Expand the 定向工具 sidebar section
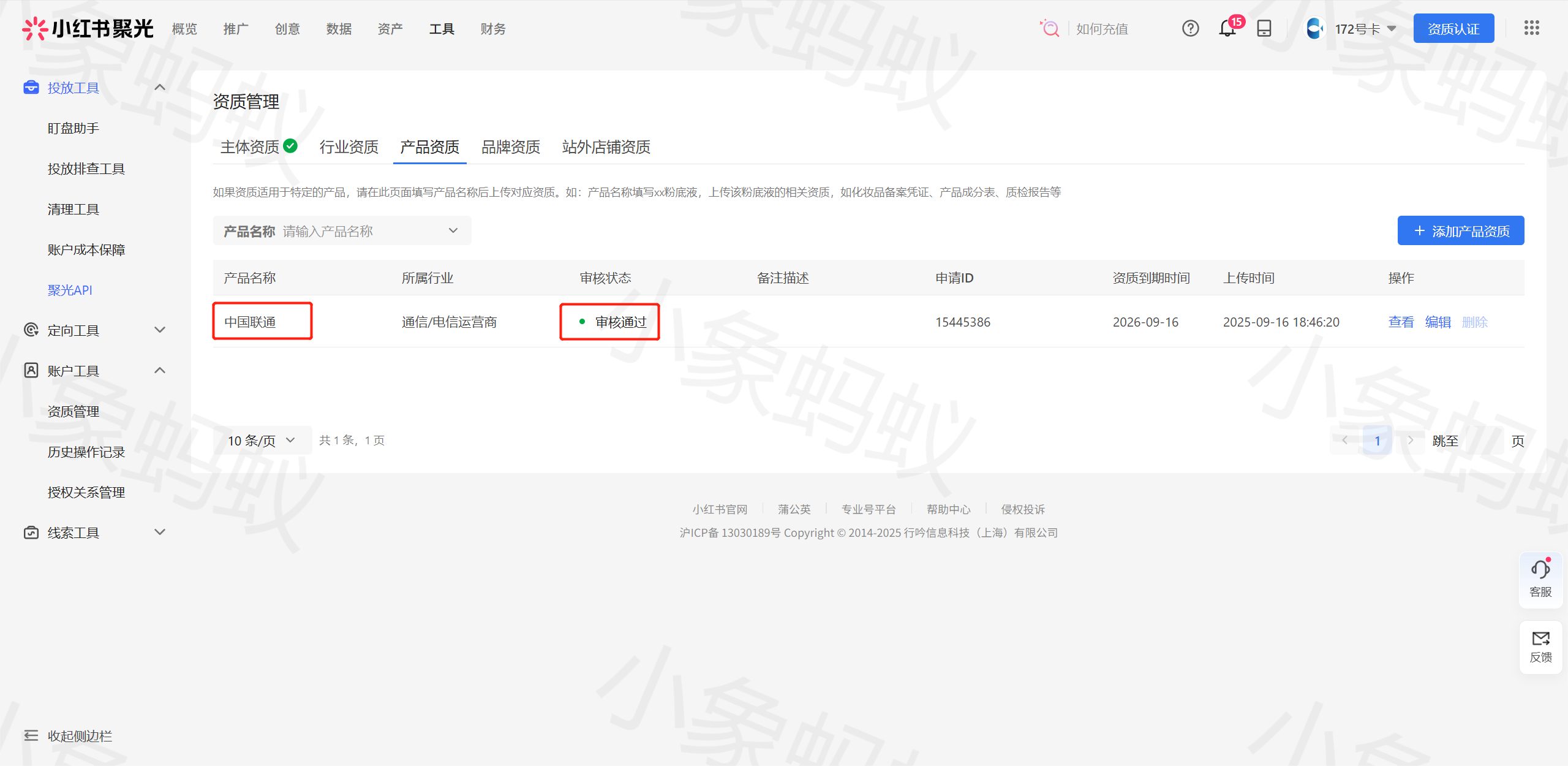The height and width of the screenshot is (766, 1568). coord(160,330)
